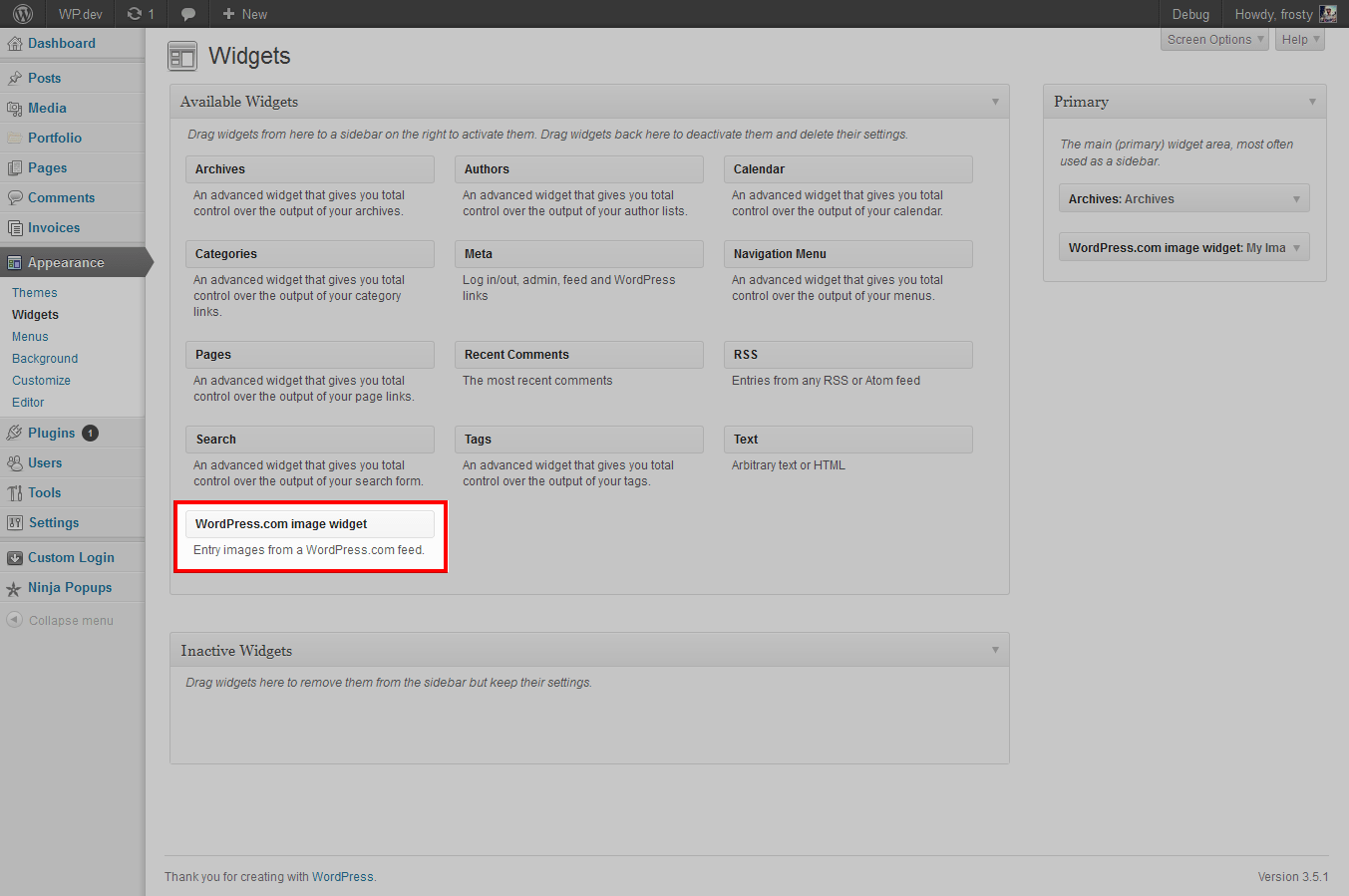Open the Custom Login menu link
This screenshot has width=1349, height=896.
pyautogui.click(x=71, y=558)
